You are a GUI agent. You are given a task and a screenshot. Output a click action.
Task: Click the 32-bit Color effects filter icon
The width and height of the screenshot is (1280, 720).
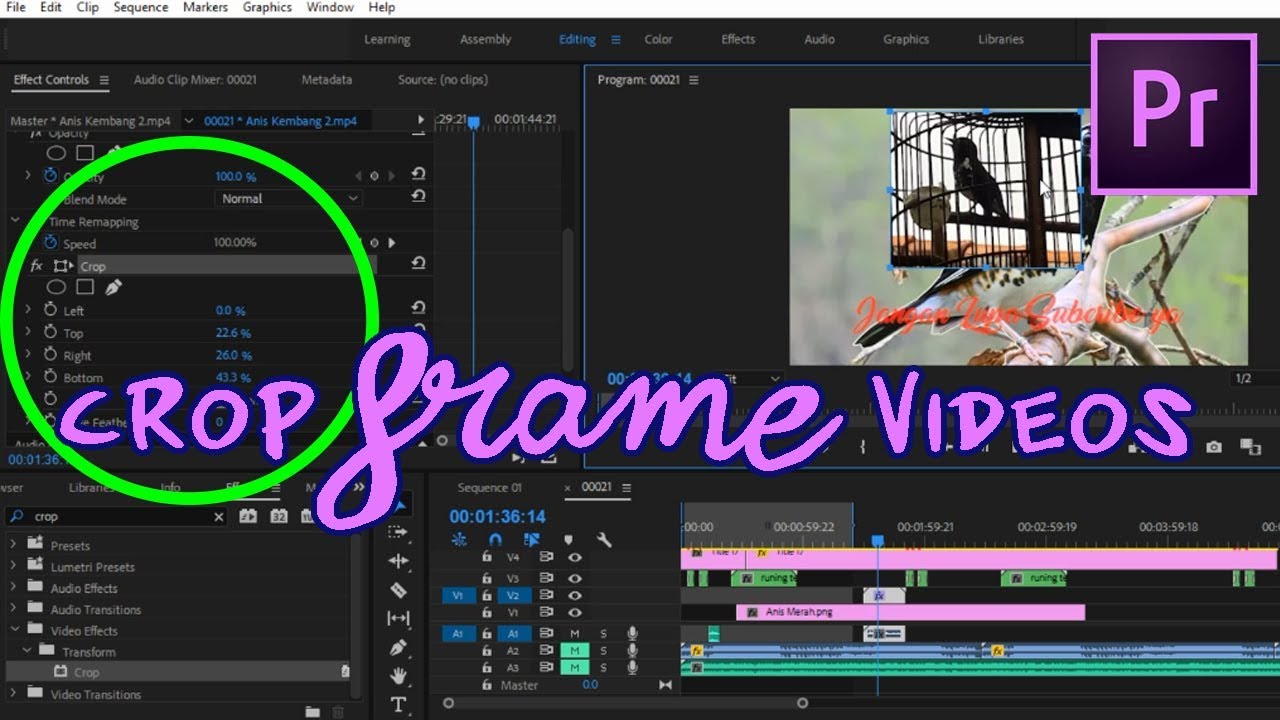click(279, 516)
